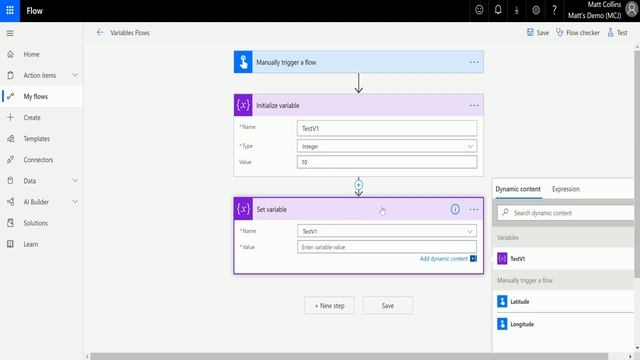The width and height of the screenshot is (640, 360).
Task: Click the Initialize variable icon
Action: pos(243,105)
